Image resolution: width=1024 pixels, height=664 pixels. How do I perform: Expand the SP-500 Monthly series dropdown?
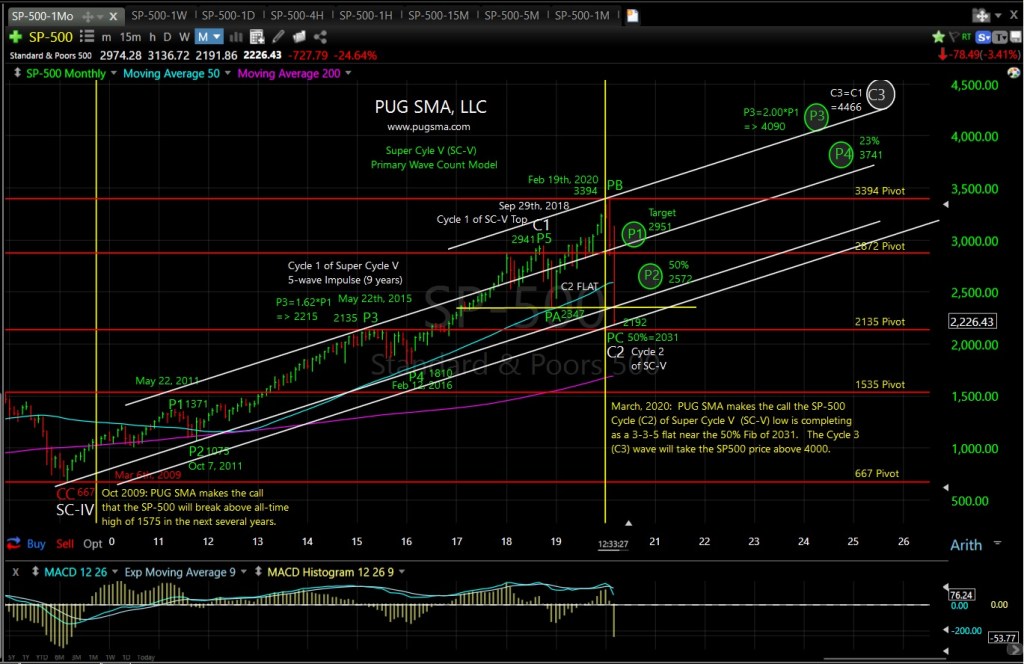coord(114,73)
